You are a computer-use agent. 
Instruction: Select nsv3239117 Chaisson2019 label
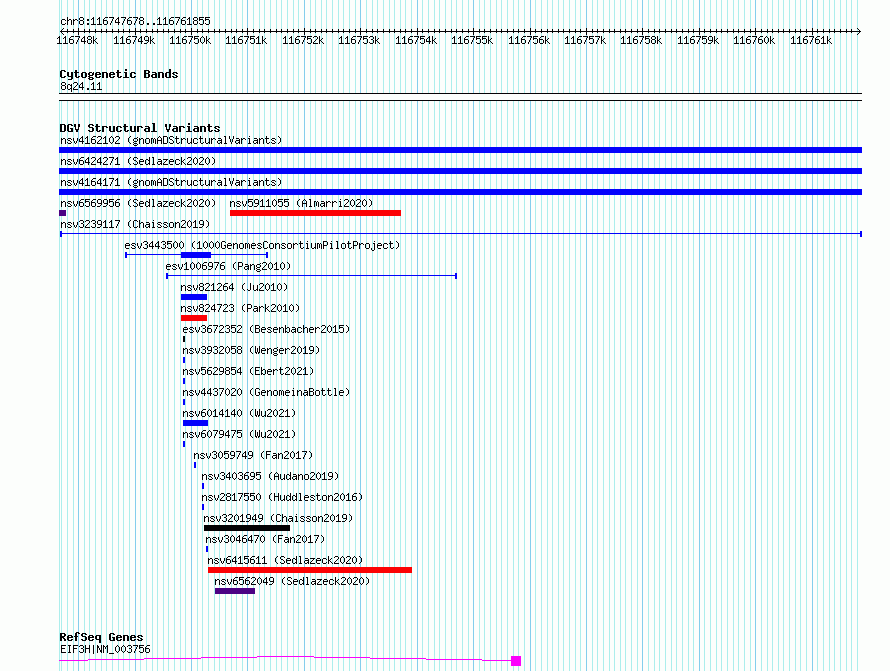click(135, 224)
